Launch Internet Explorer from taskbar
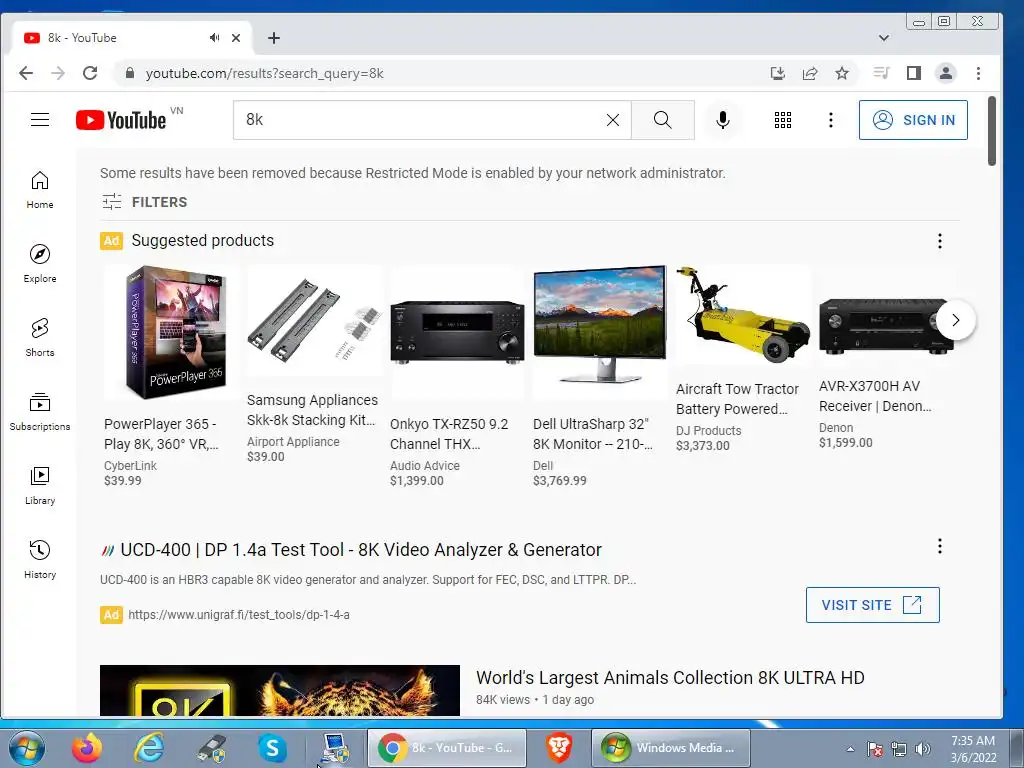 coord(149,748)
